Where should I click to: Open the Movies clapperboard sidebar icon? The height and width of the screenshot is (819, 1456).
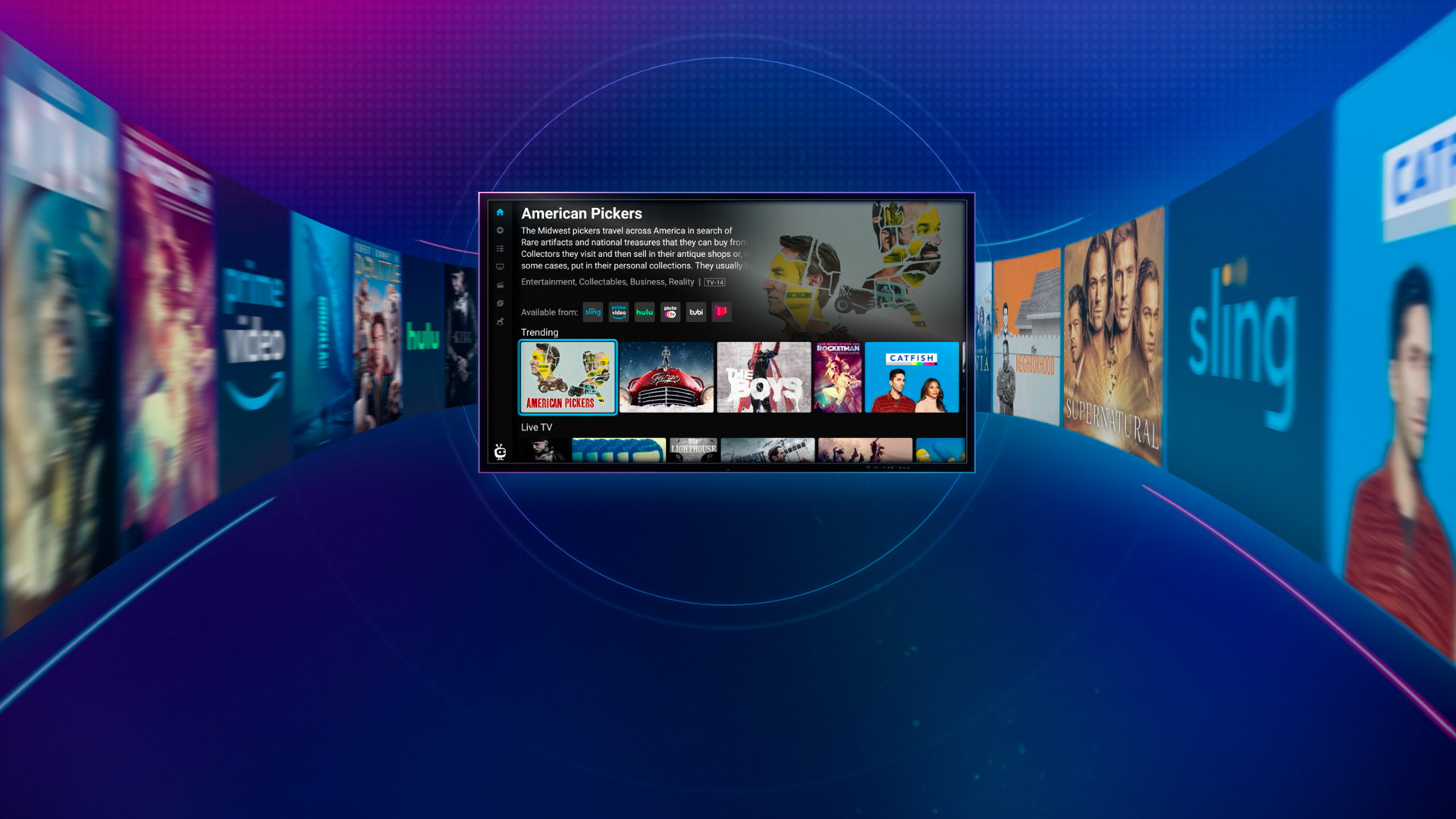pyautogui.click(x=500, y=285)
